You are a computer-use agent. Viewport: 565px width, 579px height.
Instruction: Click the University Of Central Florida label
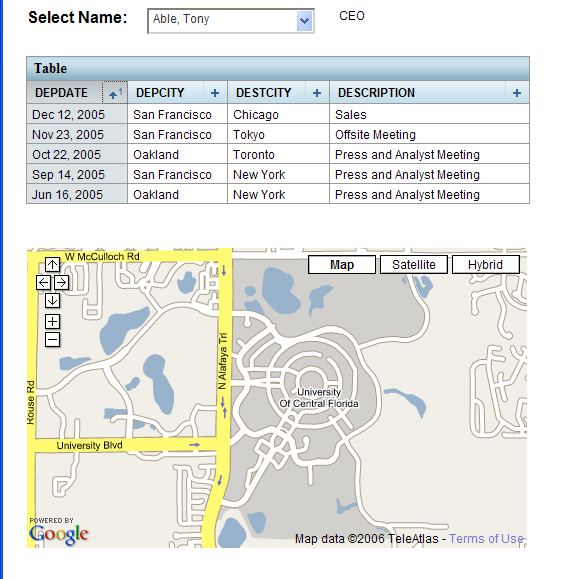319,398
